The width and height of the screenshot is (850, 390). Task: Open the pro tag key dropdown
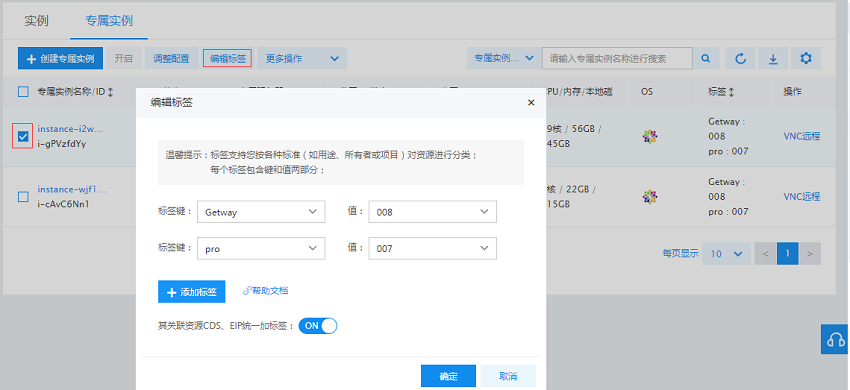[261, 248]
